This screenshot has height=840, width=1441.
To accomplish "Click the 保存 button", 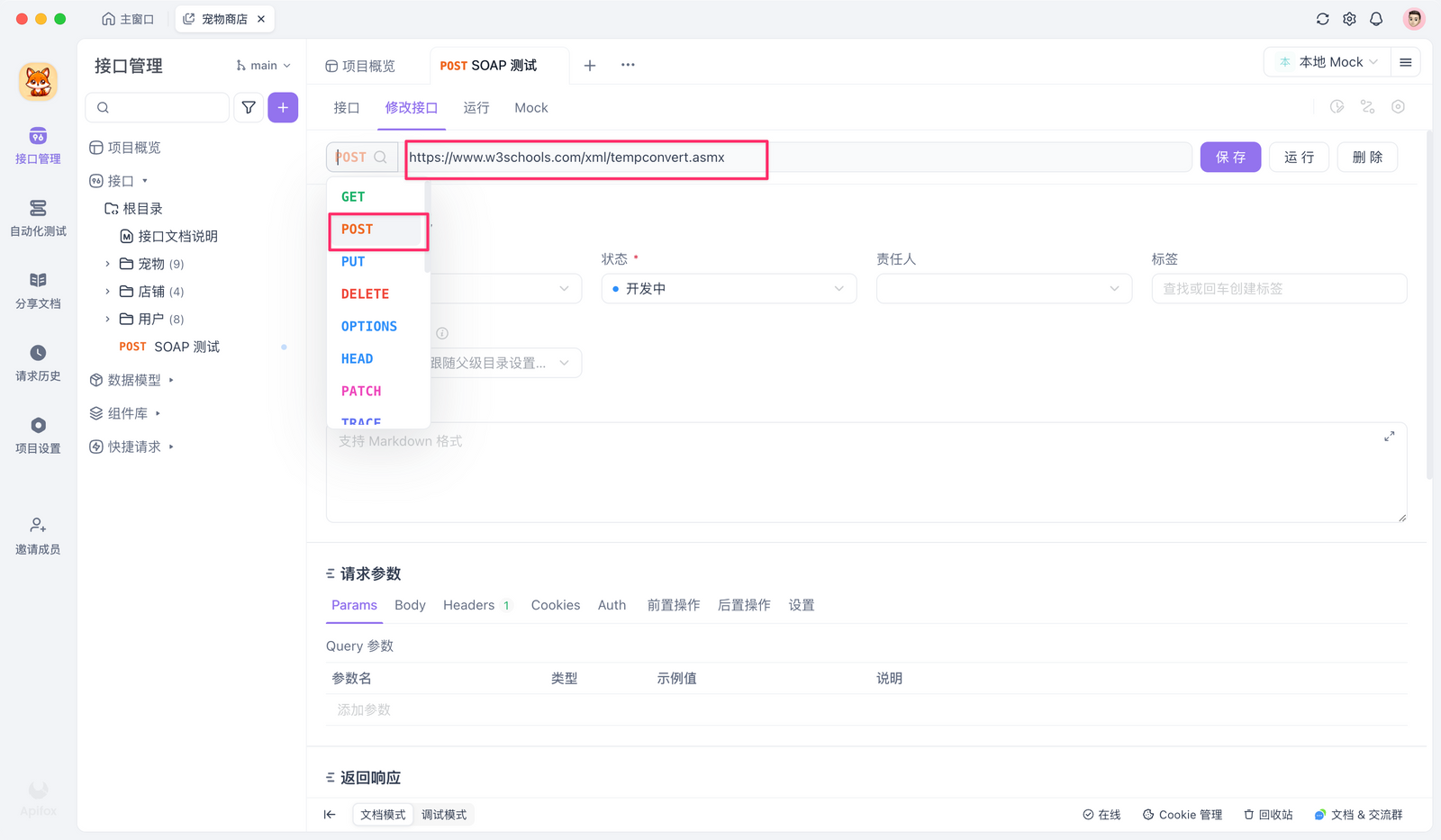I will [1230, 158].
